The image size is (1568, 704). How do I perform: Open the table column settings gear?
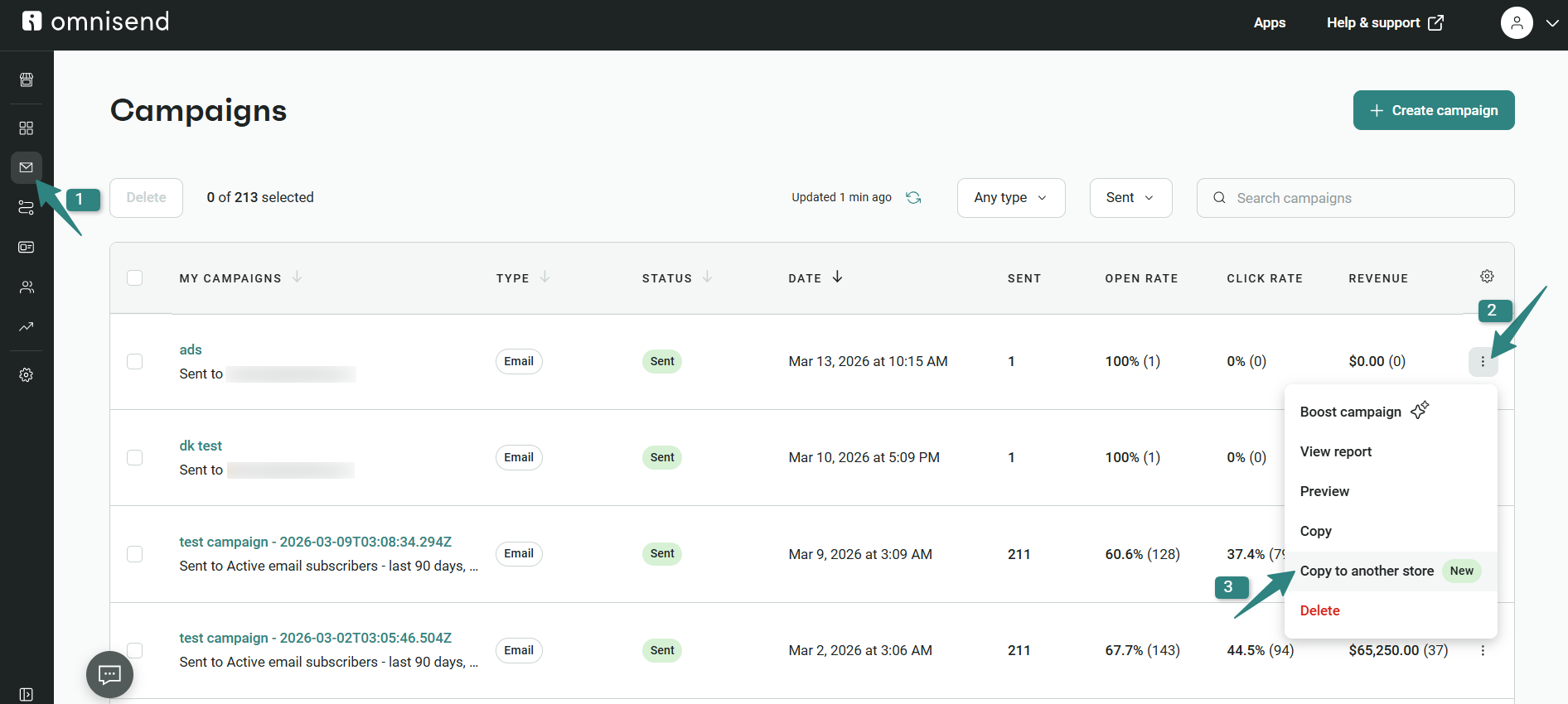[1487, 277]
